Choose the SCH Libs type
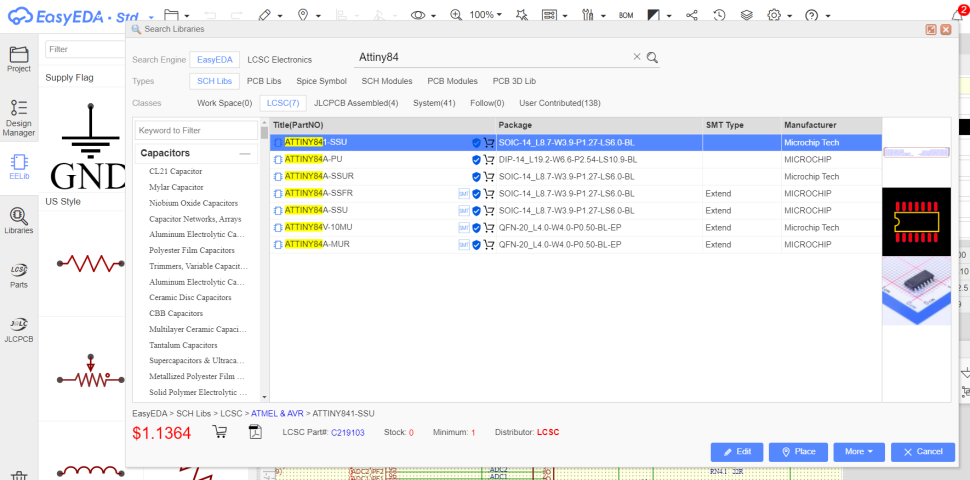 pos(215,81)
